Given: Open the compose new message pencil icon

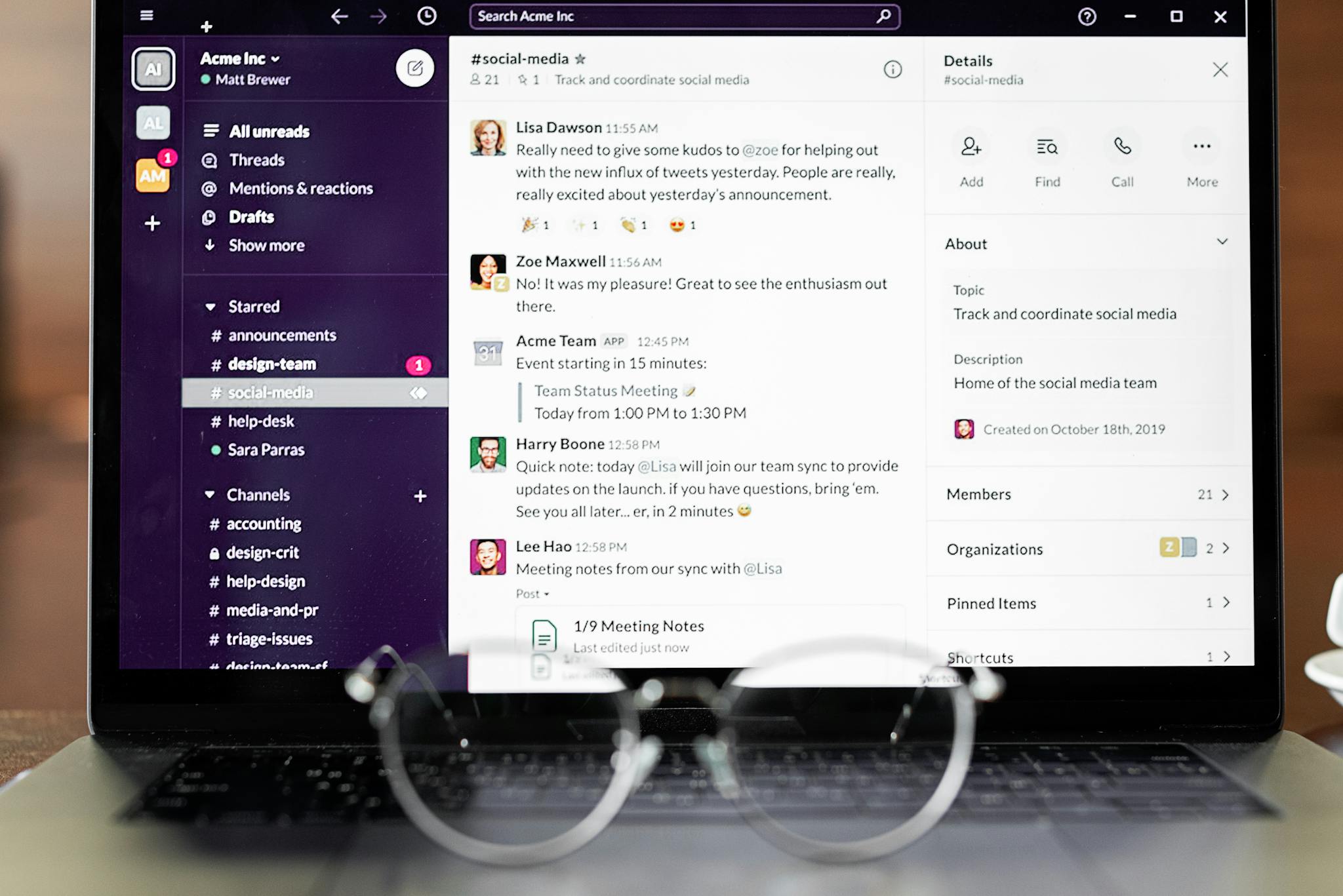Looking at the screenshot, I should [416, 68].
